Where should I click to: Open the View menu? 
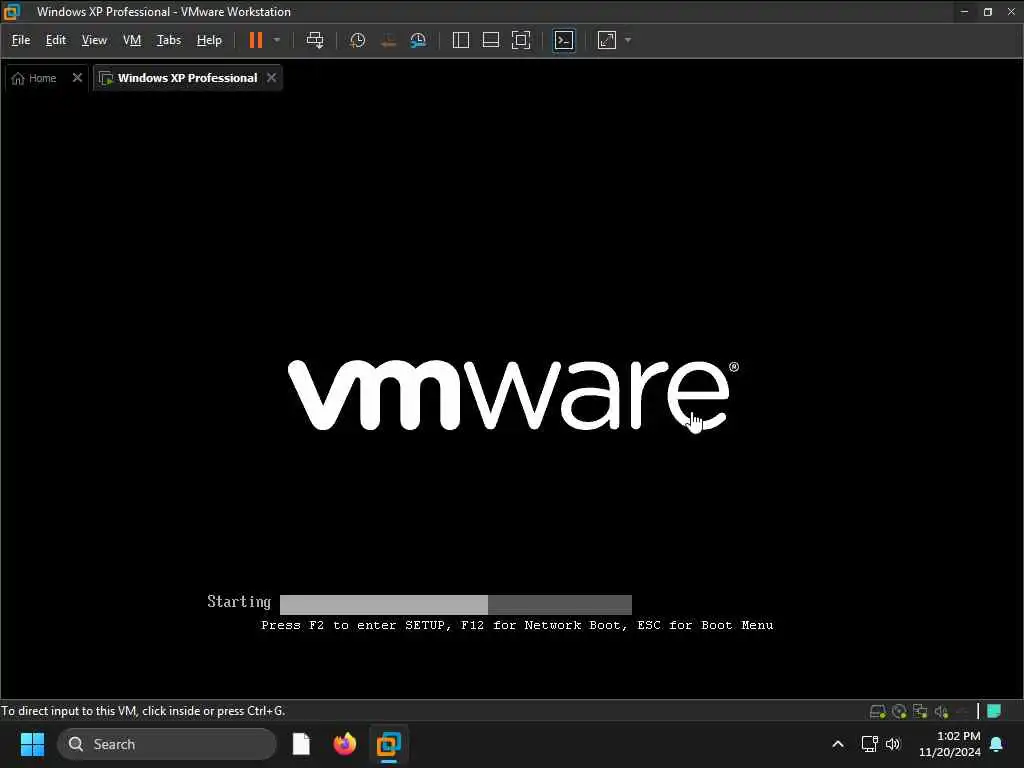94,40
